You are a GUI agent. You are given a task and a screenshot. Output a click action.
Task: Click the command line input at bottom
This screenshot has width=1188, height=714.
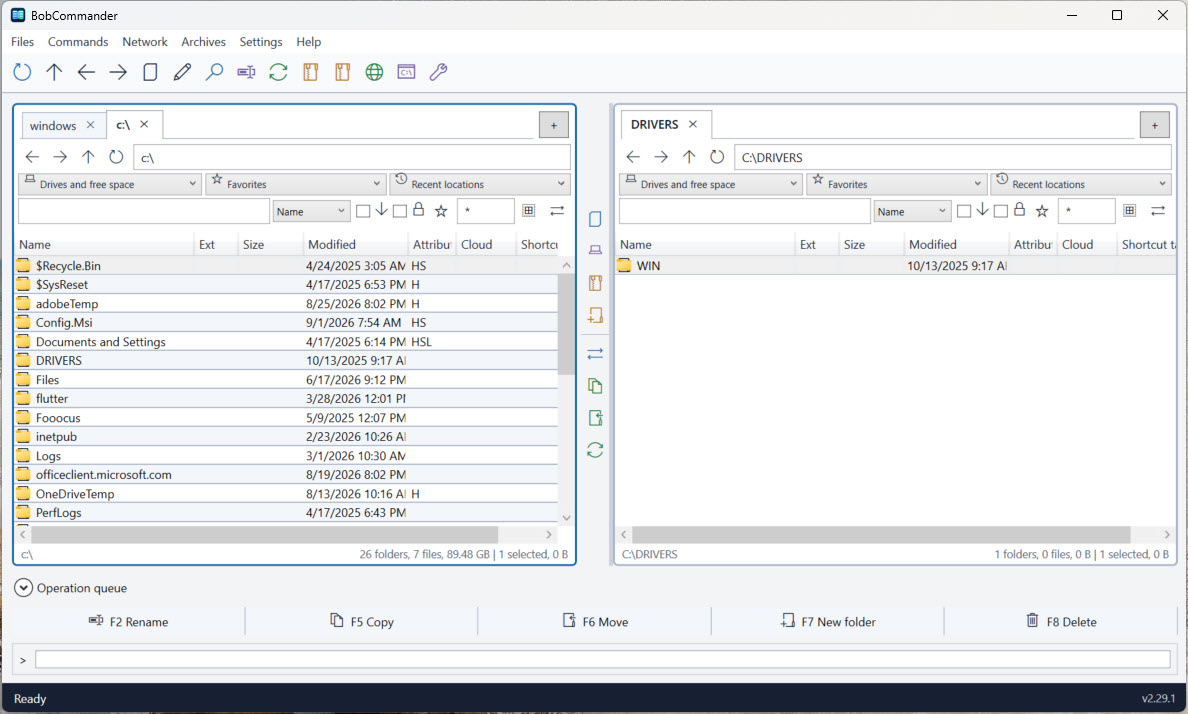click(602, 659)
